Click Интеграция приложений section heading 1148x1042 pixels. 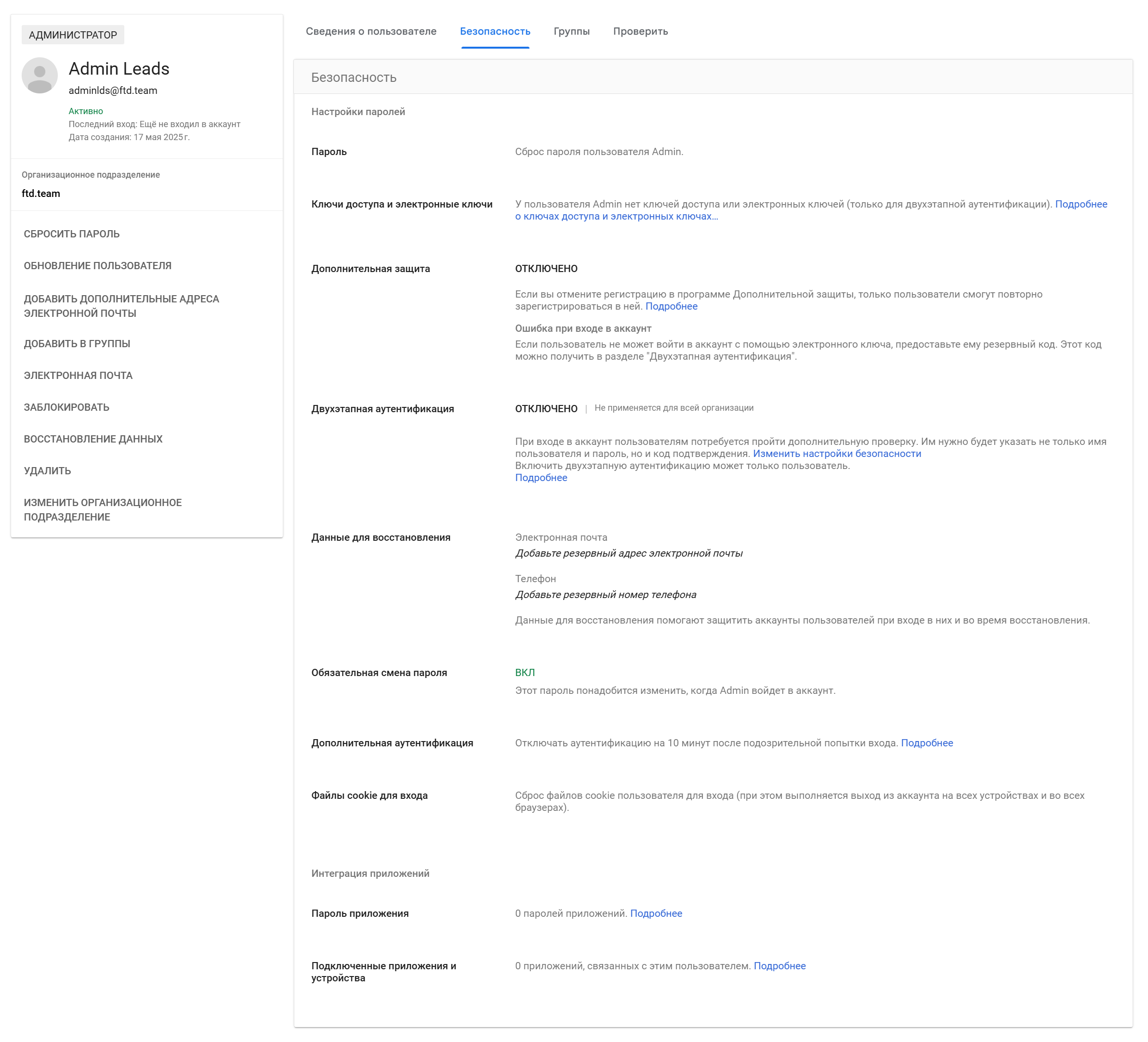(370, 873)
